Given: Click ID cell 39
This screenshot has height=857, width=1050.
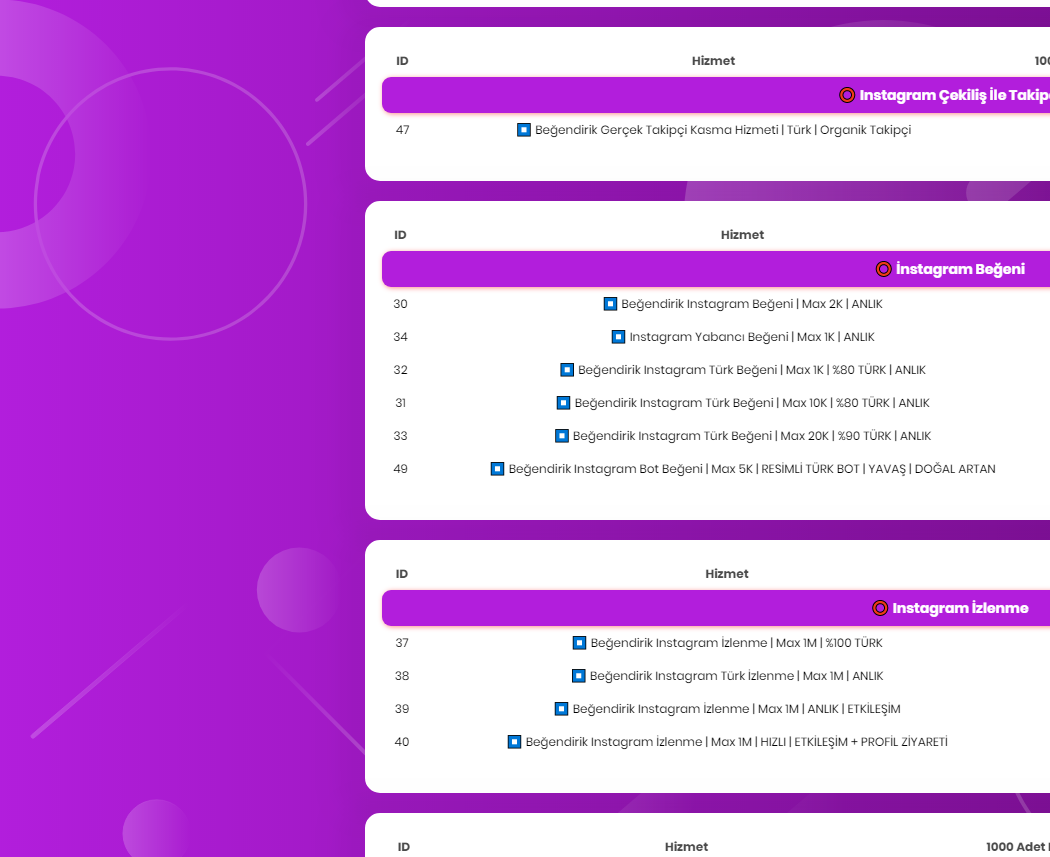Looking at the screenshot, I should [402, 709].
